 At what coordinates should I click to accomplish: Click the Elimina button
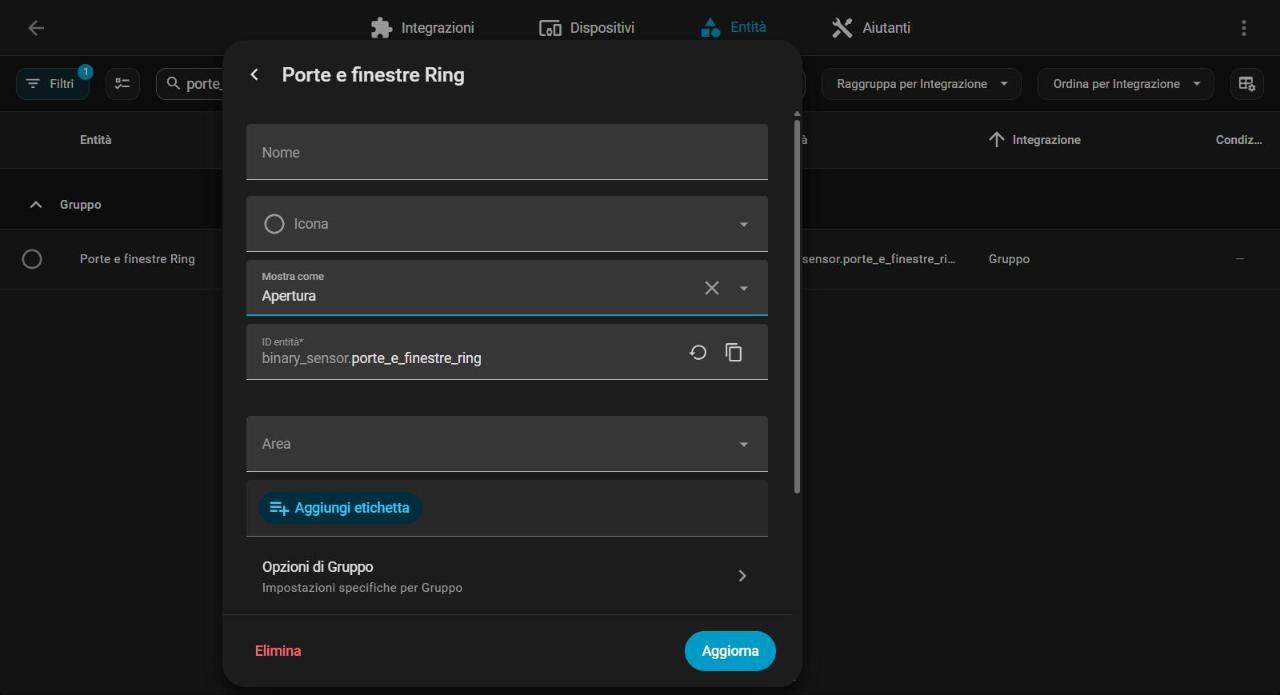click(x=278, y=651)
